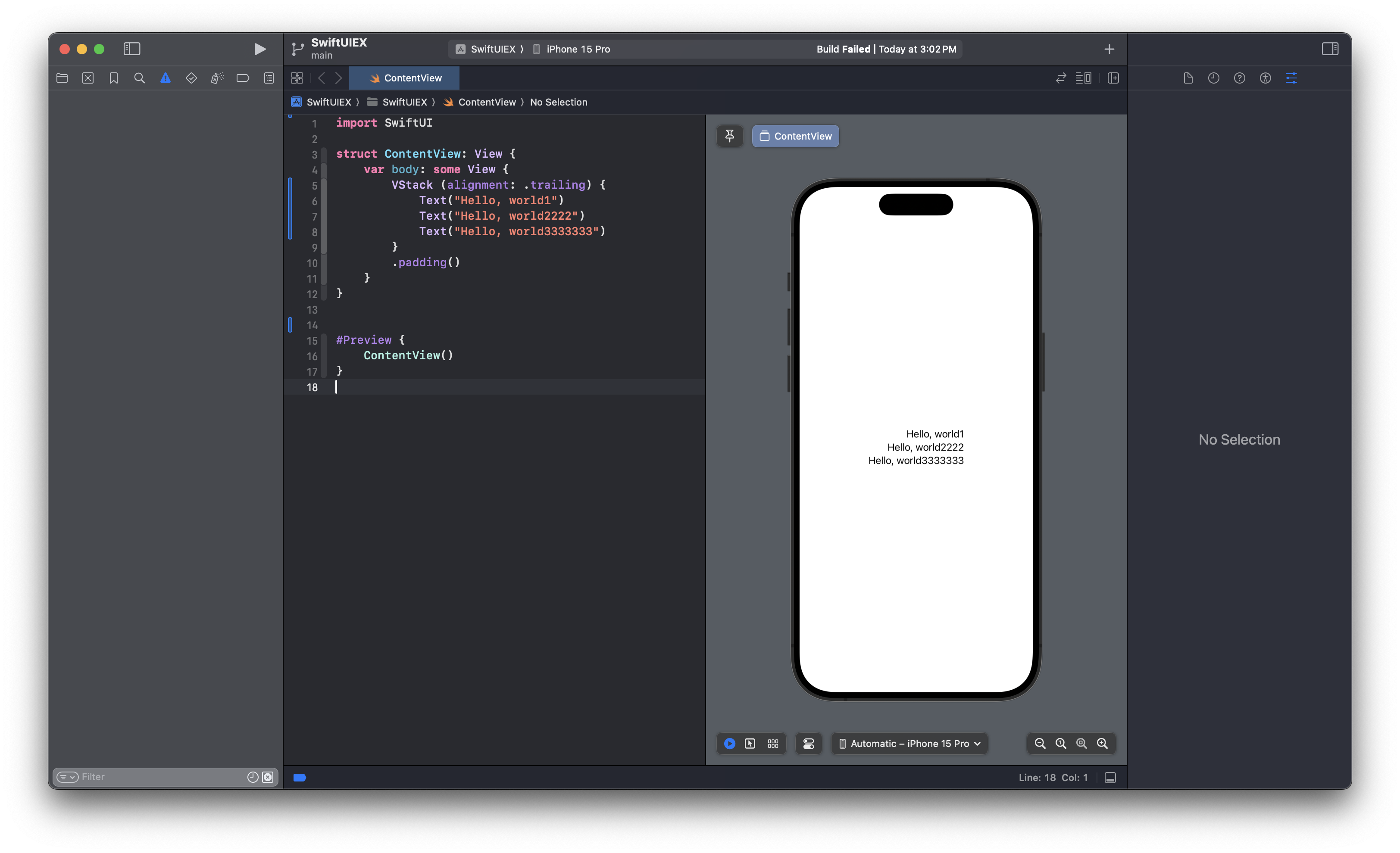Viewport: 1400px width, 853px height.
Task: Pin the preview with pin icon
Action: click(x=730, y=136)
